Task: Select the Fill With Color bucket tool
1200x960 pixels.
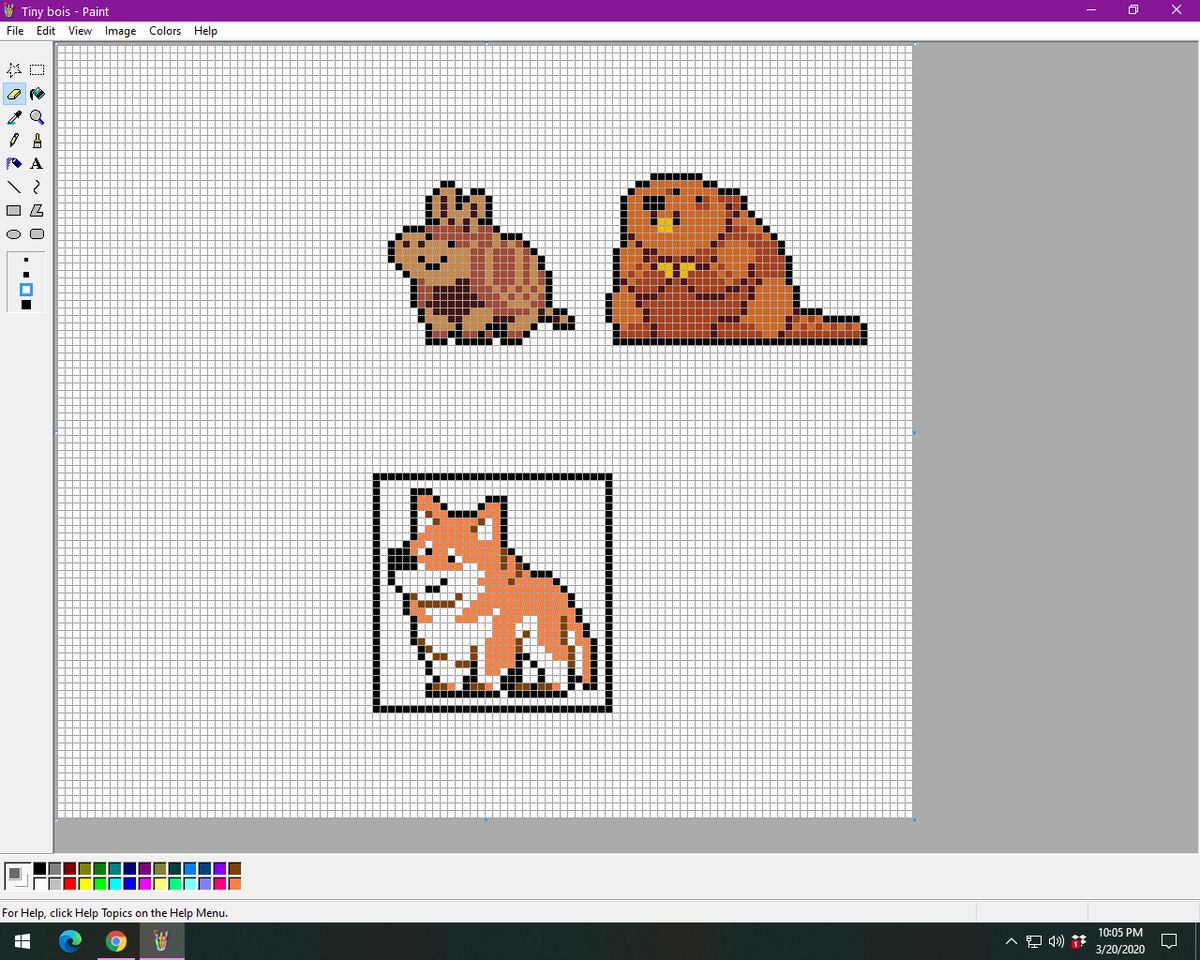Action: (x=37, y=94)
